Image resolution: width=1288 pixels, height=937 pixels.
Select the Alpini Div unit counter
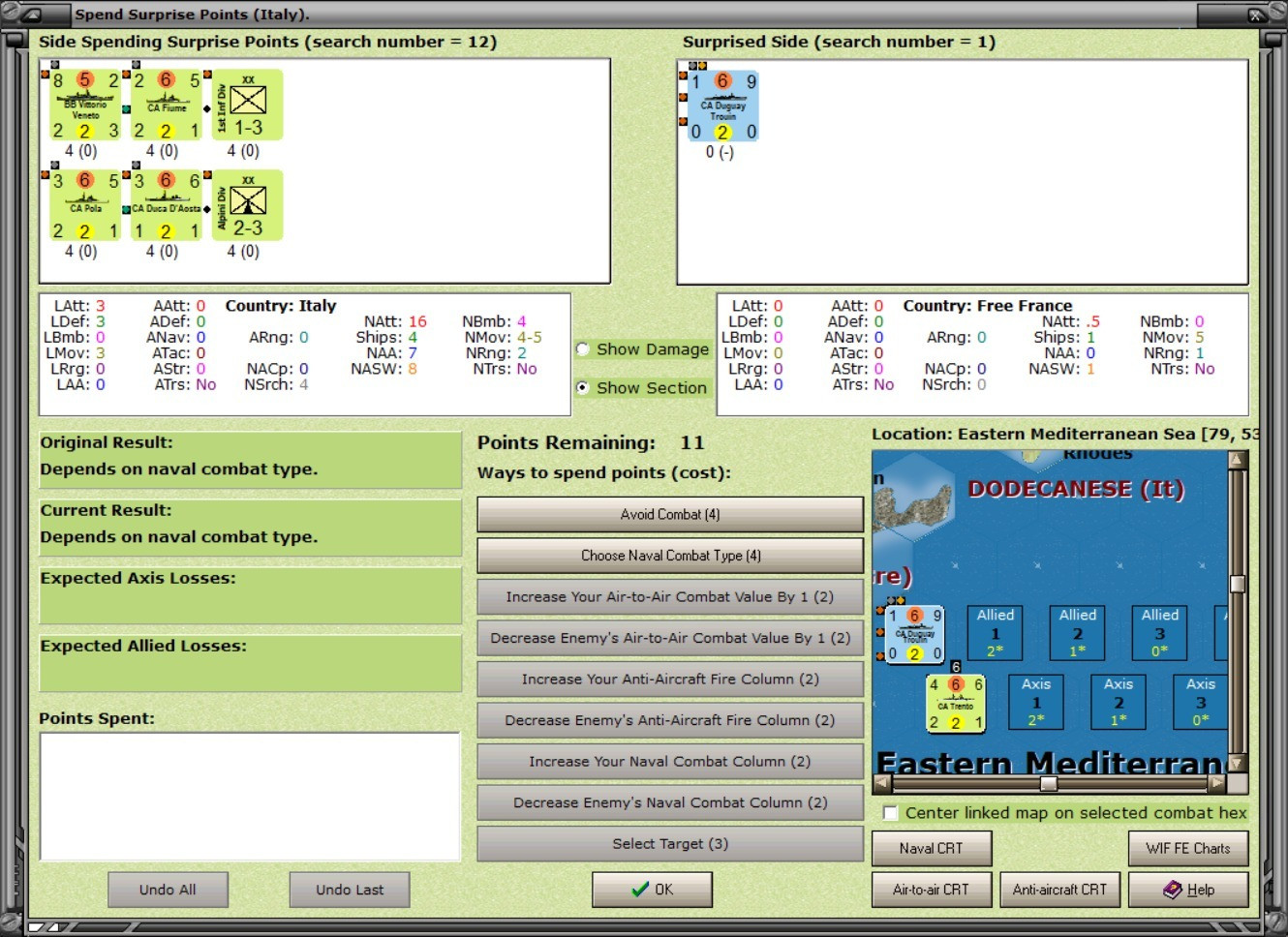tap(247, 205)
